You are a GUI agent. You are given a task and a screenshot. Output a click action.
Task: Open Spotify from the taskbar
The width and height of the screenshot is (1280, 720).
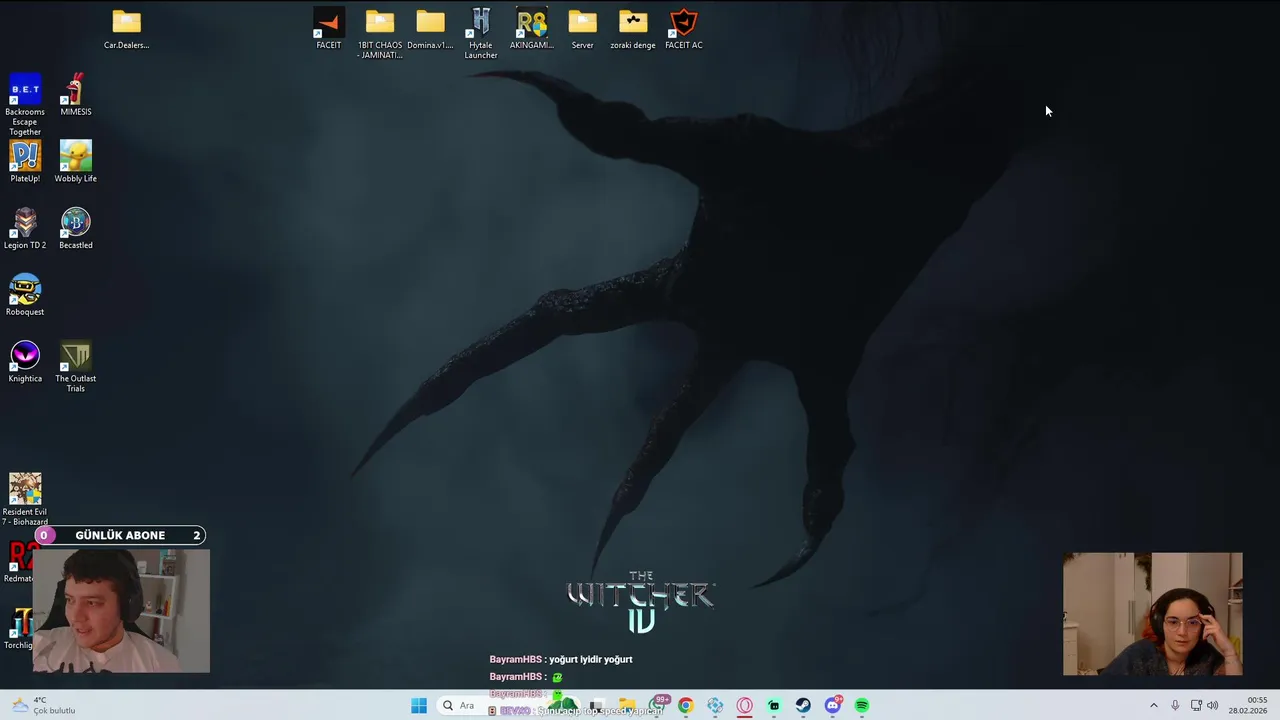[x=862, y=706]
